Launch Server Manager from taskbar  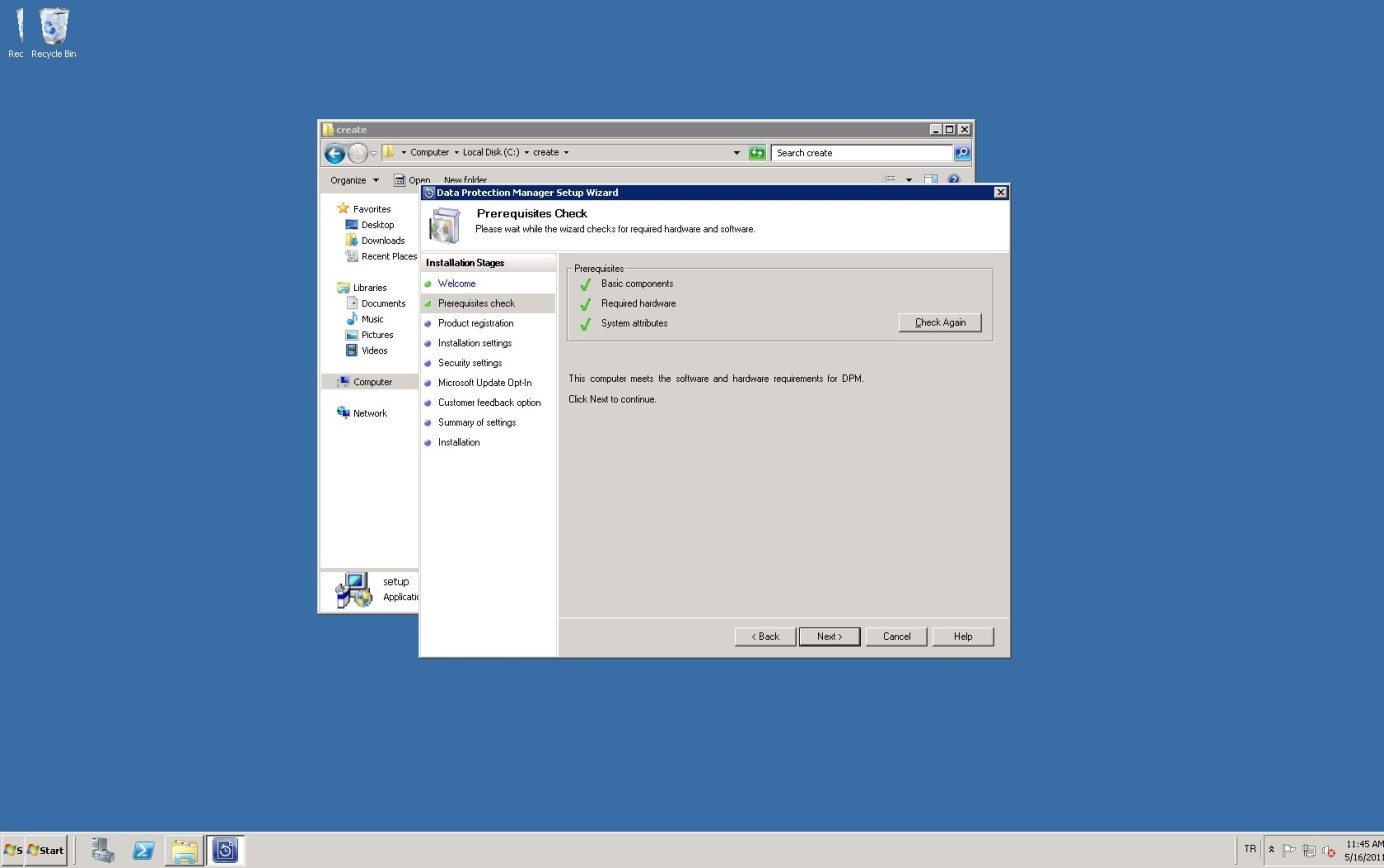102,850
